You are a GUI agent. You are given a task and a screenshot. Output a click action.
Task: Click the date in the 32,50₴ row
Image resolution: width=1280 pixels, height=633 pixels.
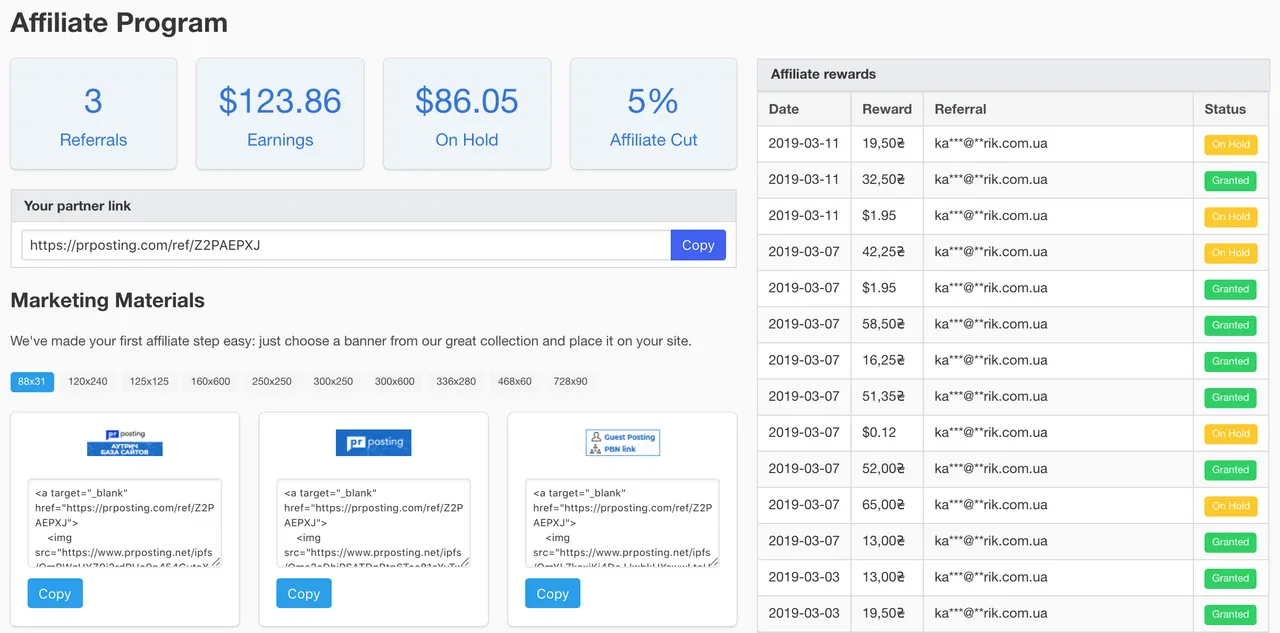[x=804, y=180]
